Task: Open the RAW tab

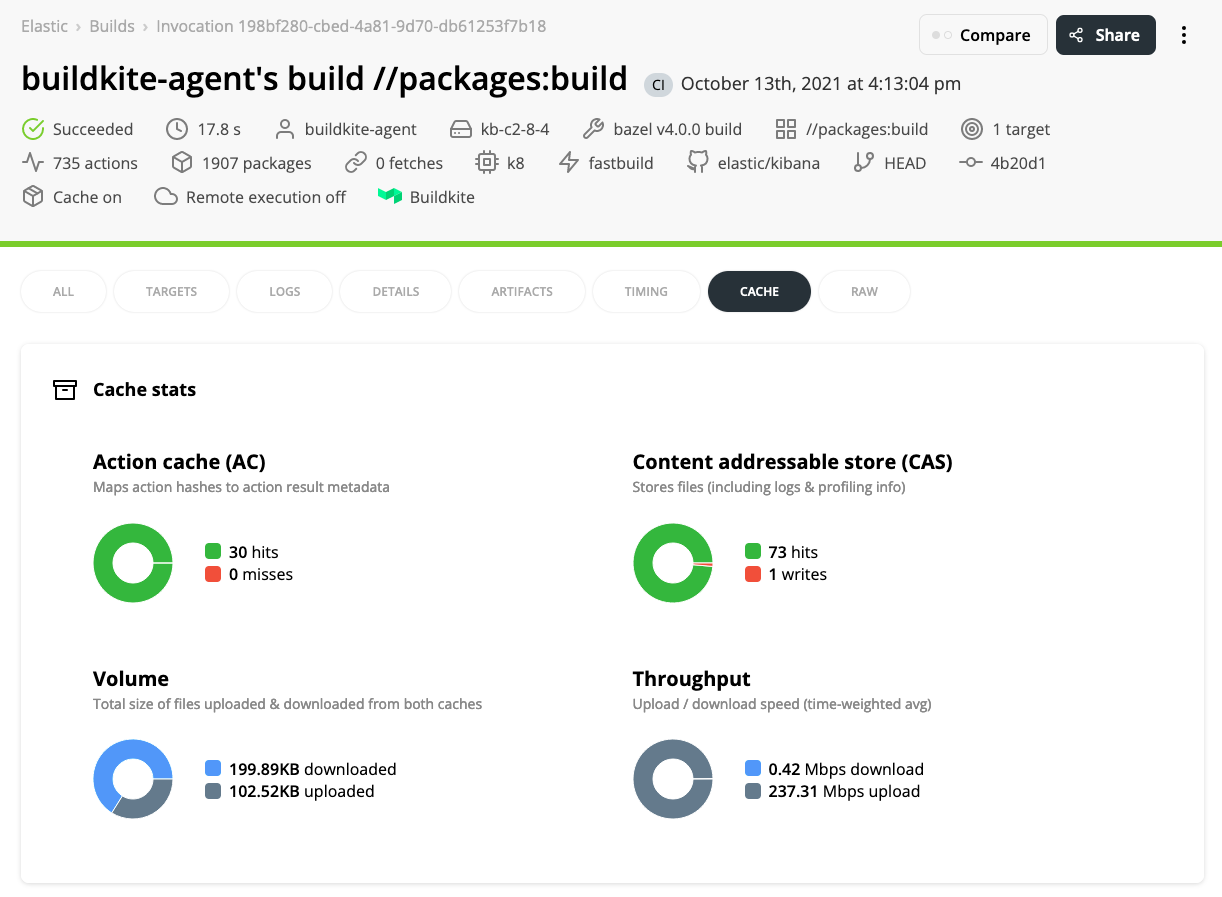Action: [864, 292]
